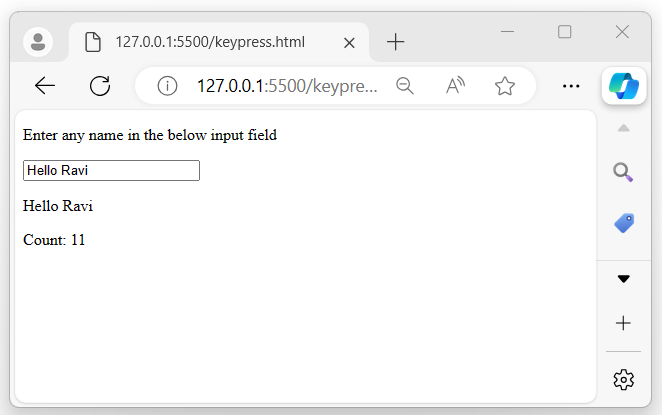Screen dimensions: 662x415
Task: Open the Copilot sidebar icon
Action: [623, 86]
